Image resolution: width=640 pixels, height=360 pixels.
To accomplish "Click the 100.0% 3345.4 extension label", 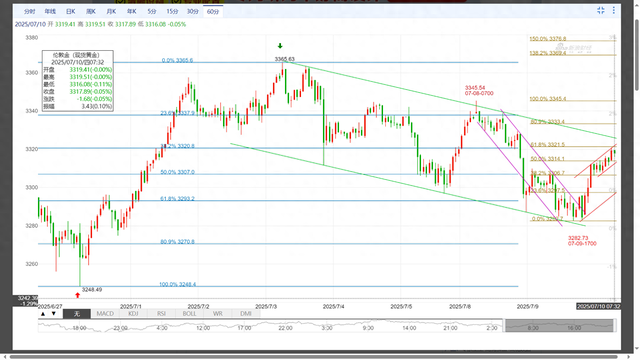I will point(548,99).
